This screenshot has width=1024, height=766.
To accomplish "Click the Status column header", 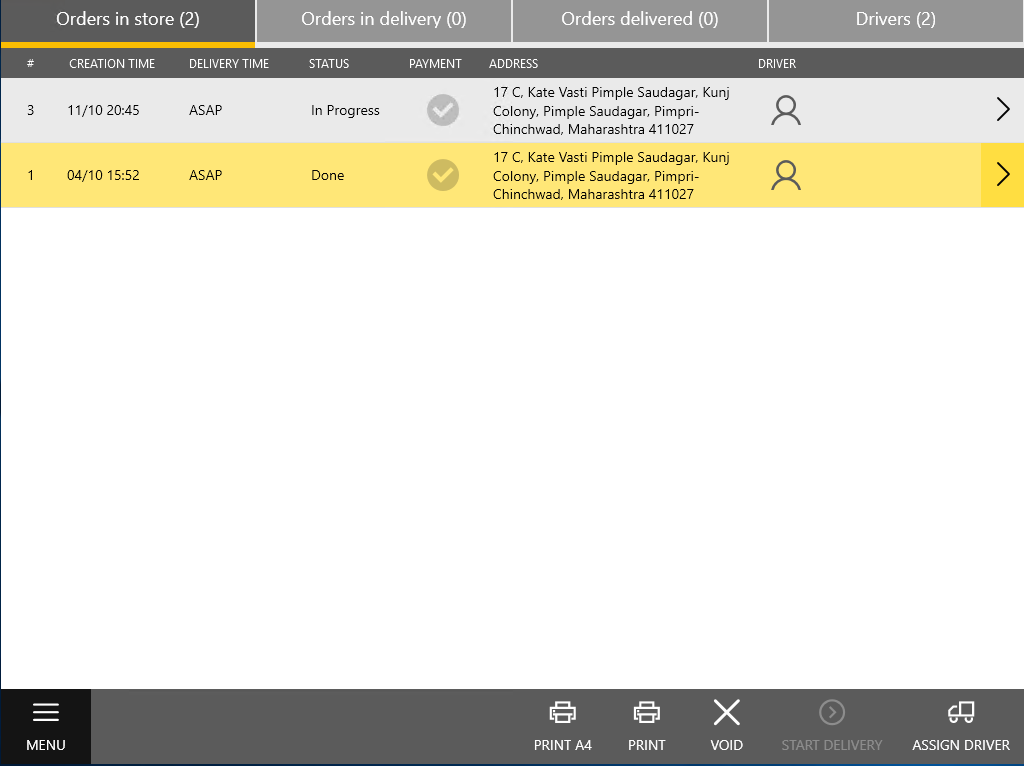I will (328, 63).
